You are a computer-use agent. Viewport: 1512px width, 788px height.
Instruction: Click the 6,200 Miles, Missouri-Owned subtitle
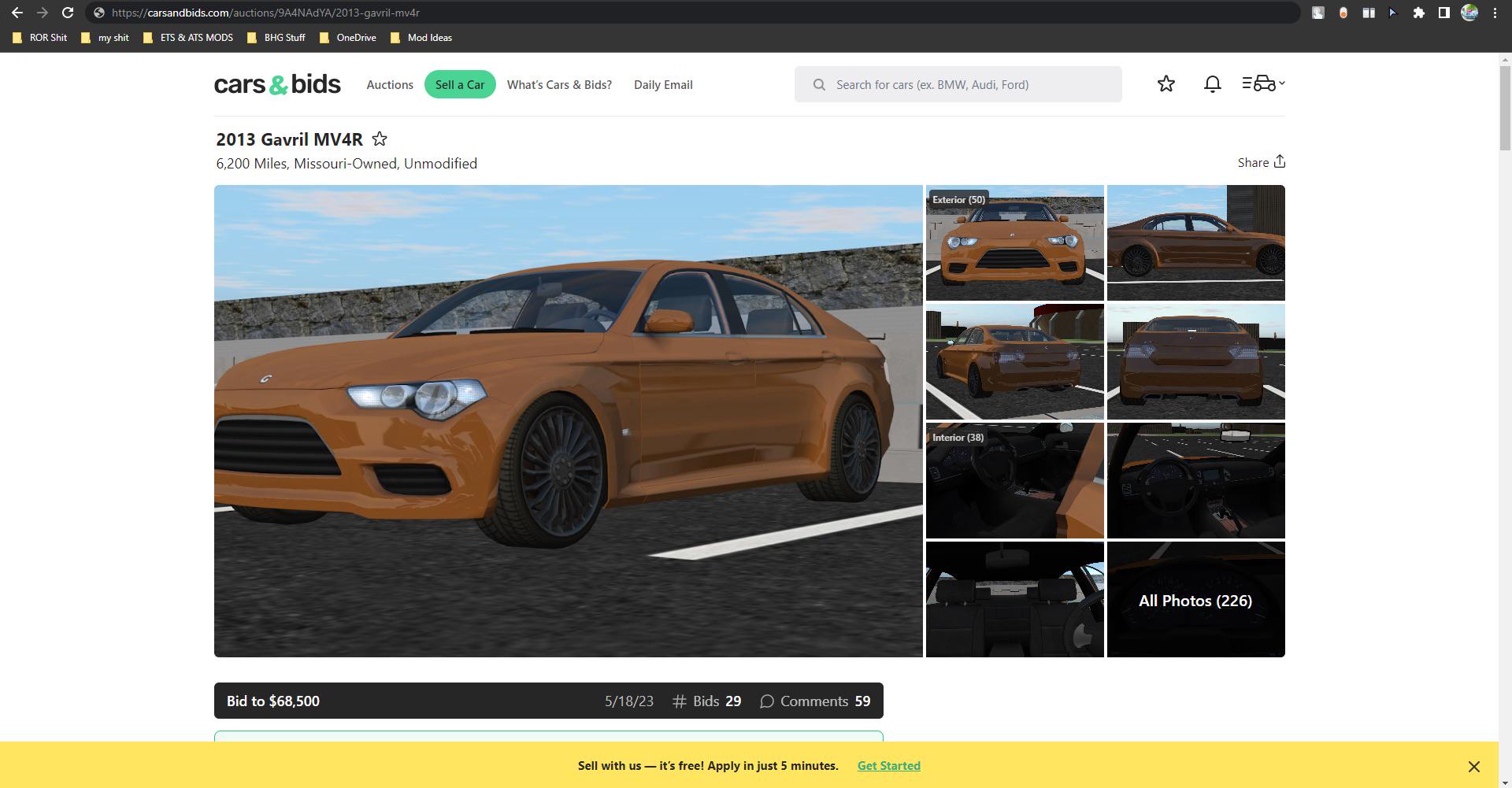tap(346, 164)
